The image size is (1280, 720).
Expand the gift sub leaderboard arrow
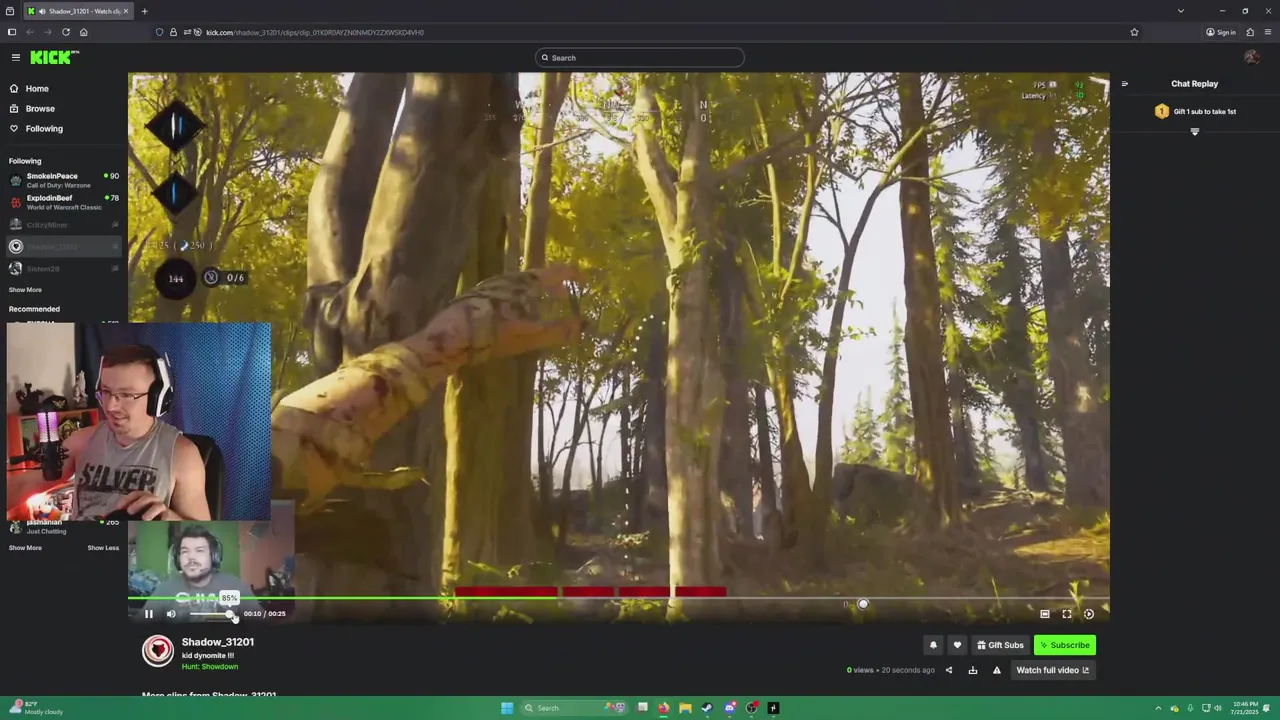pyautogui.click(x=1195, y=131)
